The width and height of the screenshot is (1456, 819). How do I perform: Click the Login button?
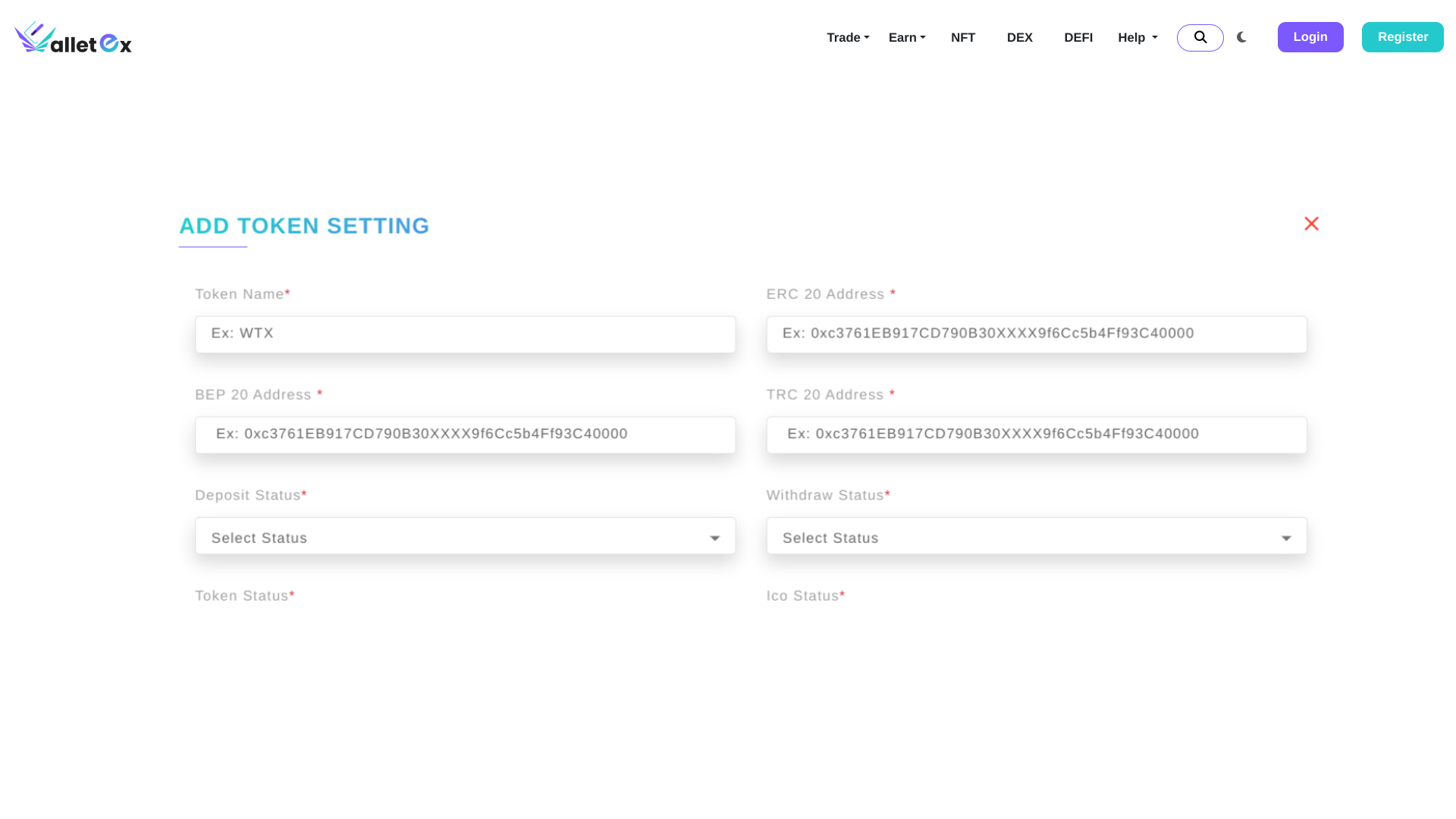pyautogui.click(x=1310, y=37)
